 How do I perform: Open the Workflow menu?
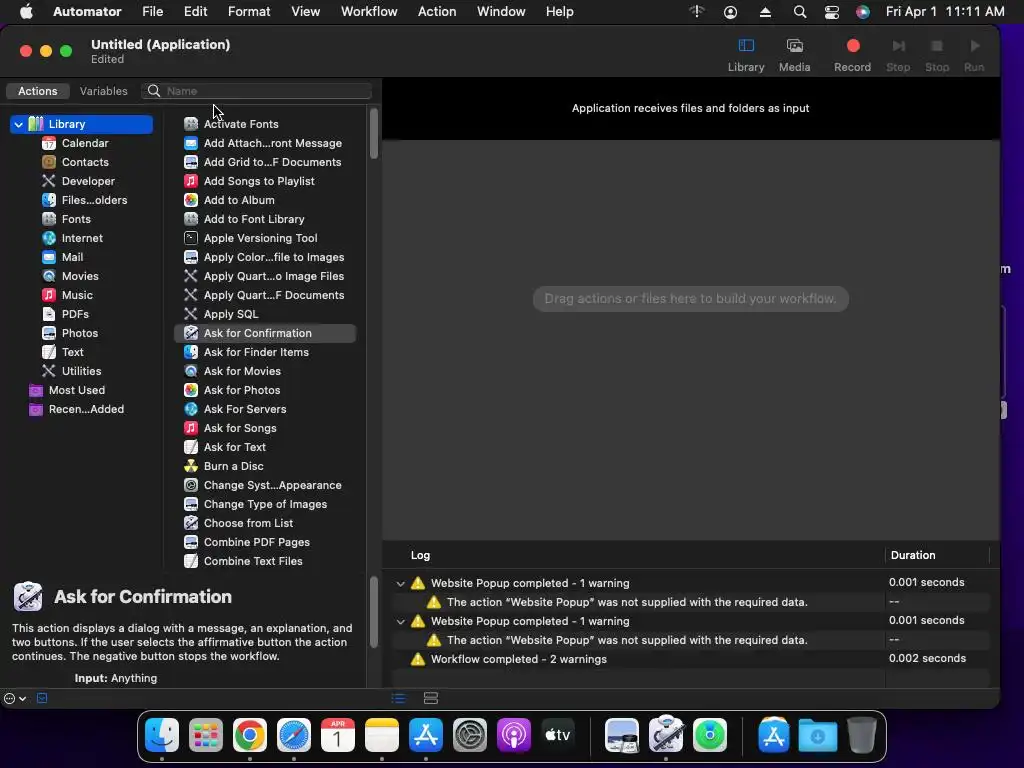pos(369,12)
